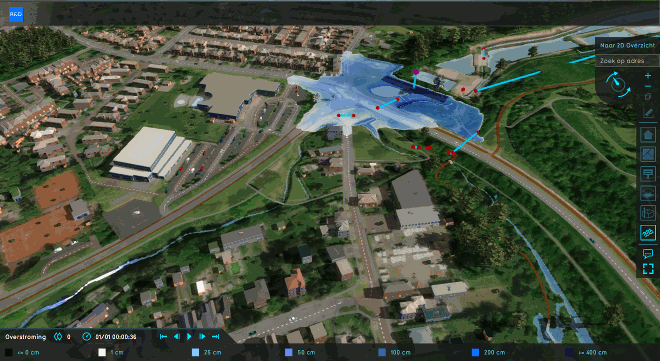Zoom out with the minus button

[x=648, y=86]
